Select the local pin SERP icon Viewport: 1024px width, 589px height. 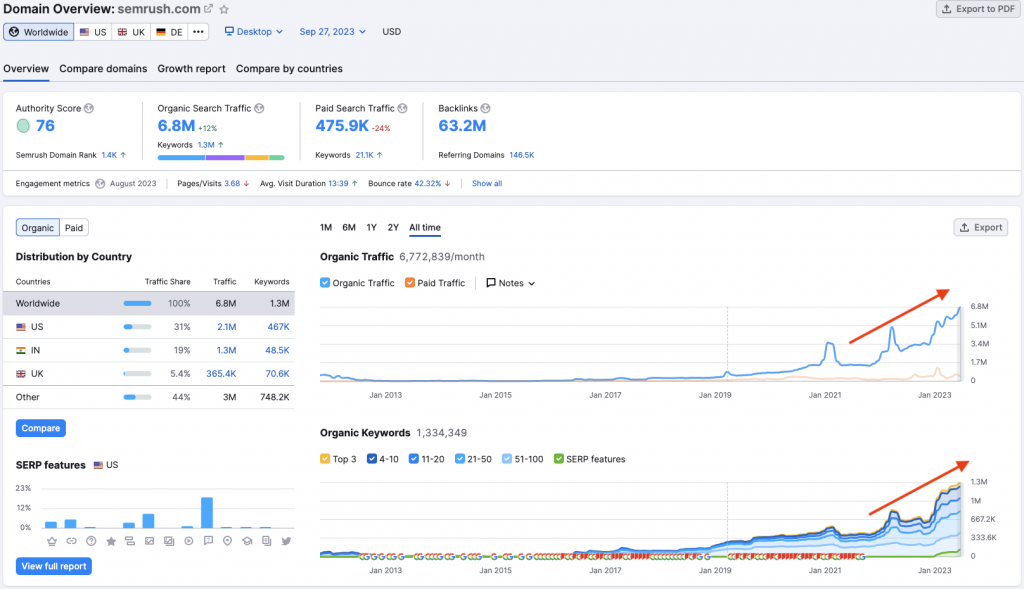point(227,541)
